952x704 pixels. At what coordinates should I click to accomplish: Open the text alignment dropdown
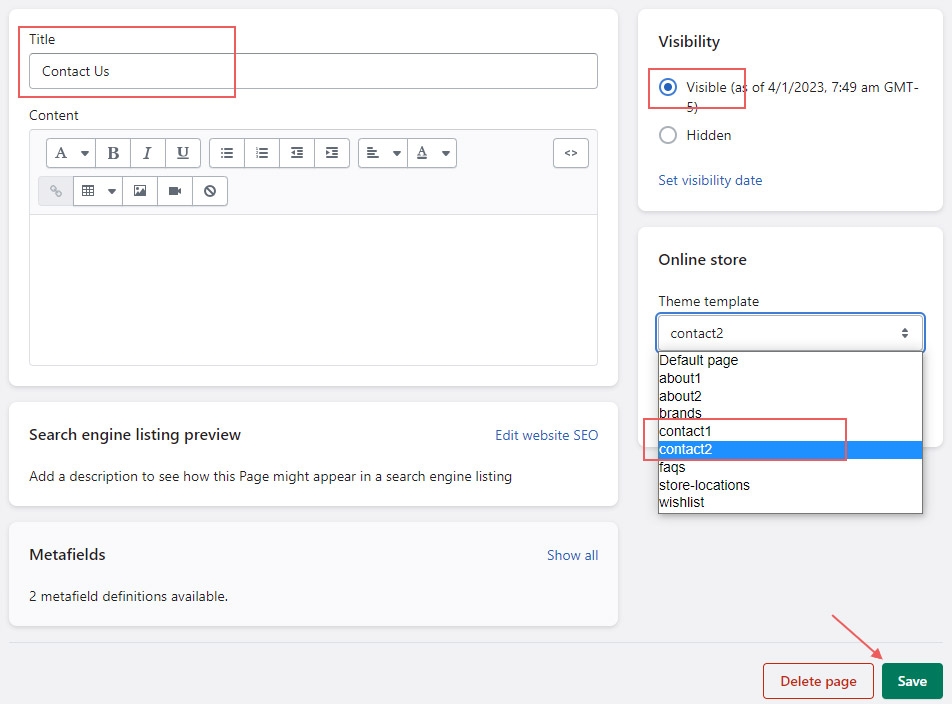[x=383, y=153]
